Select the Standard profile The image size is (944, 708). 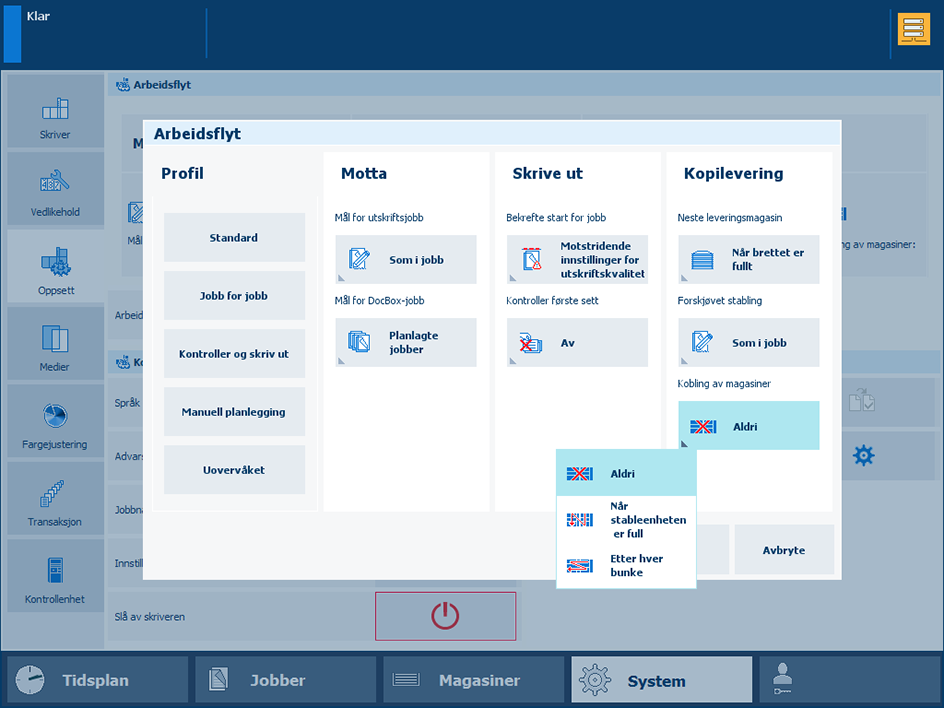pos(234,237)
